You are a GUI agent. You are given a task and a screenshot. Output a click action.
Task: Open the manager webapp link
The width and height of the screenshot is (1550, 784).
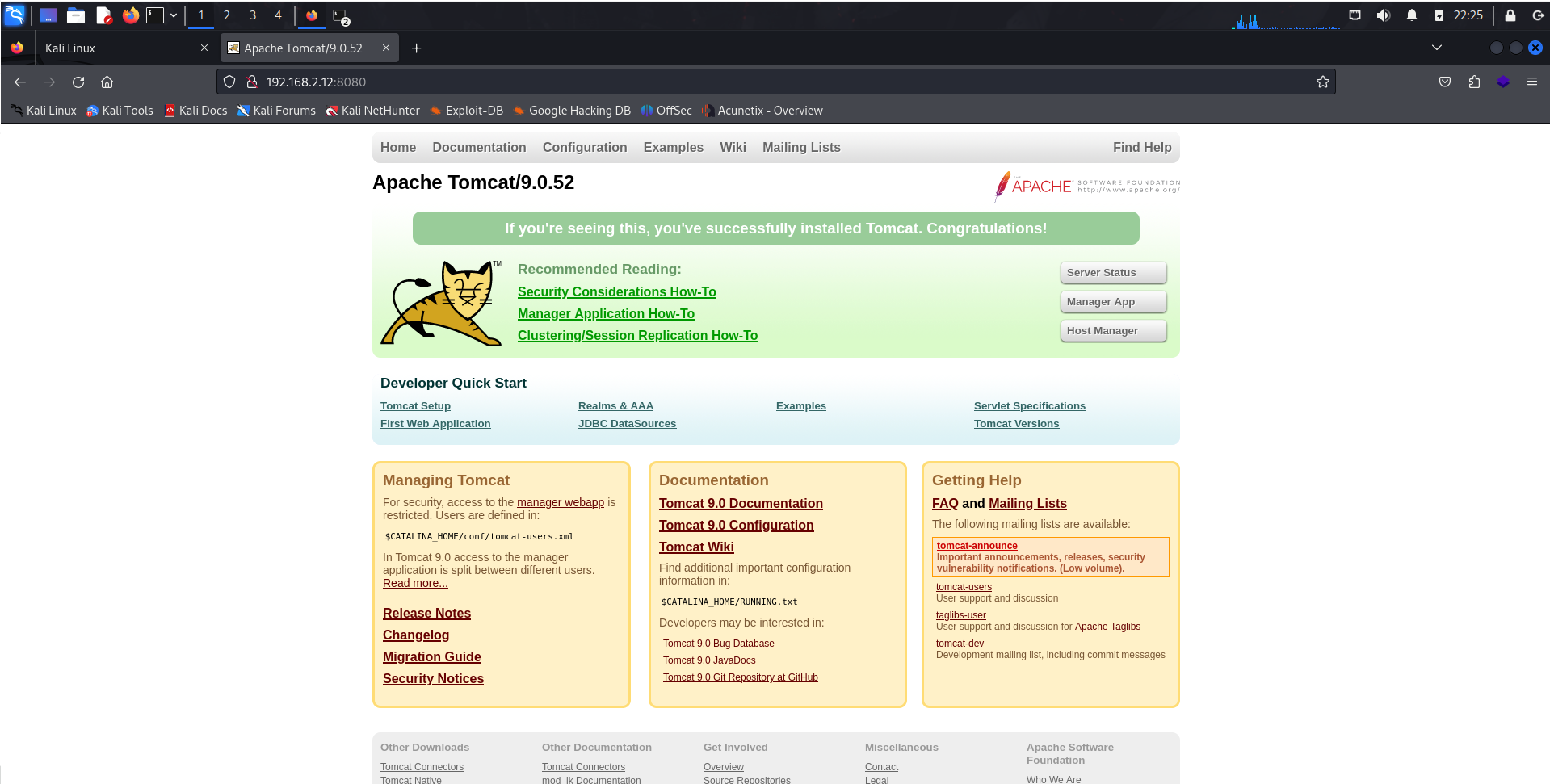click(x=561, y=502)
